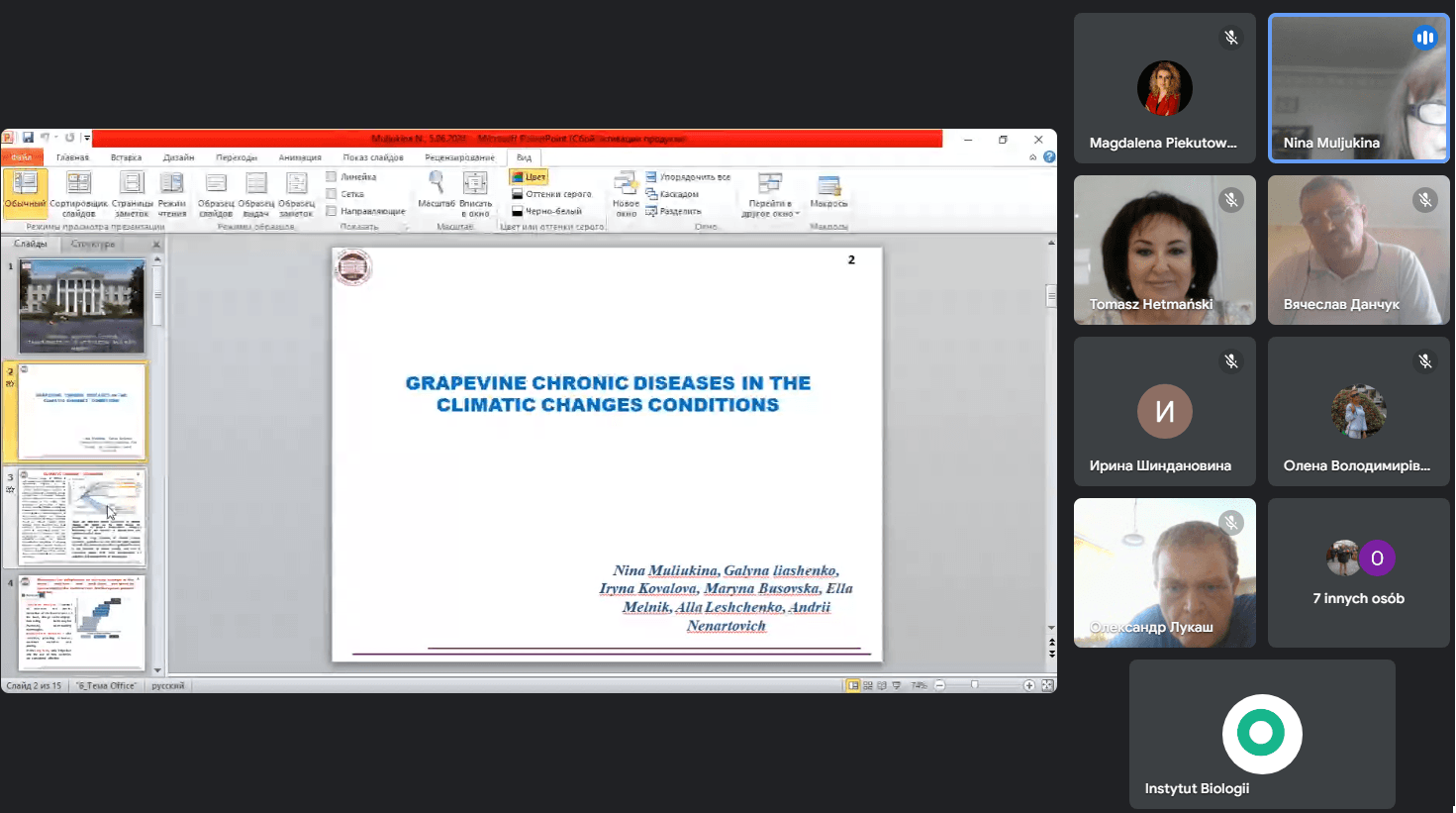Click Вписать в окно fit button
The height and width of the screenshot is (813, 1456).
[x=475, y=193]
